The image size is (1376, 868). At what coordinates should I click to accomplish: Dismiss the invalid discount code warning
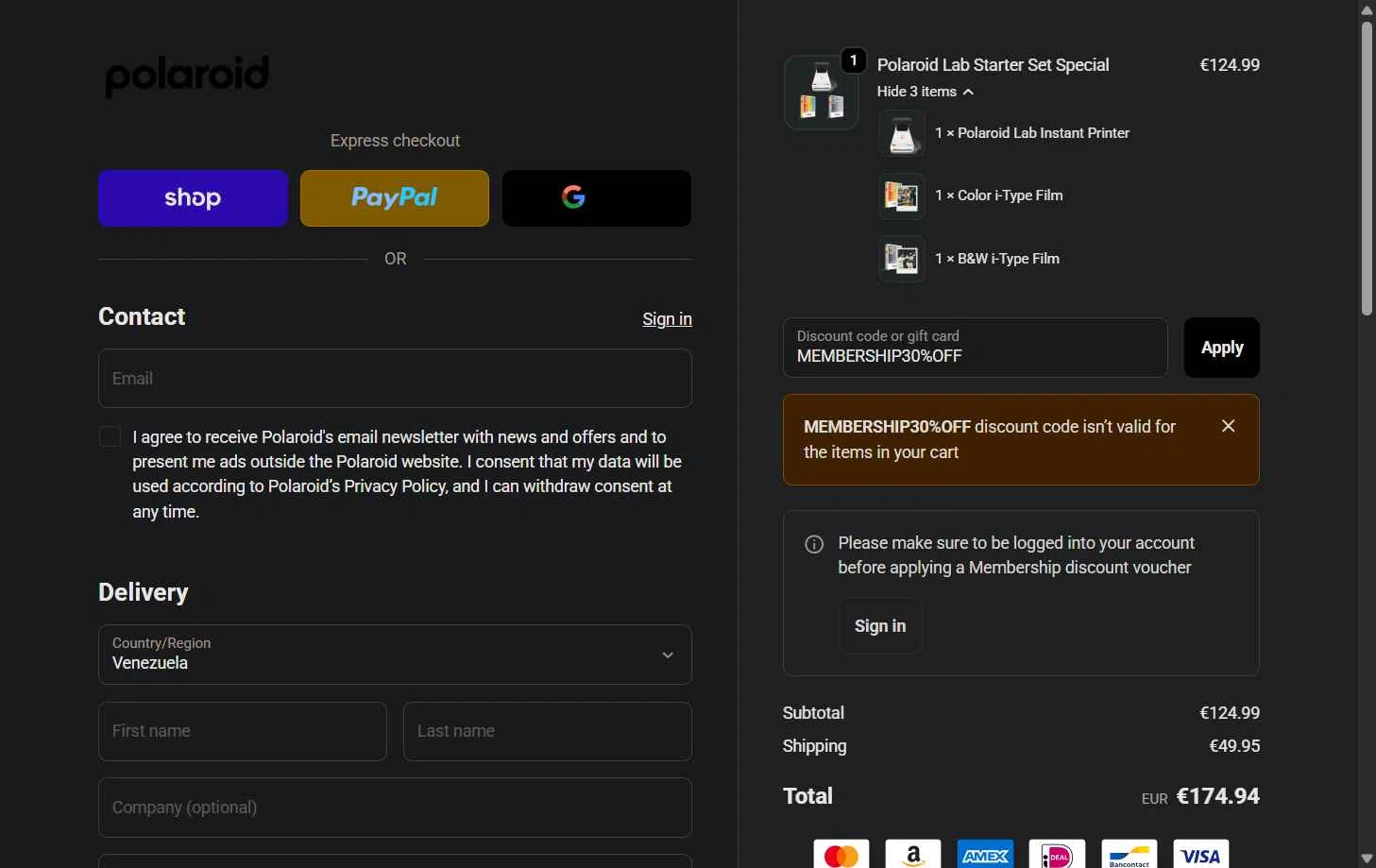tap(1229, 426)
